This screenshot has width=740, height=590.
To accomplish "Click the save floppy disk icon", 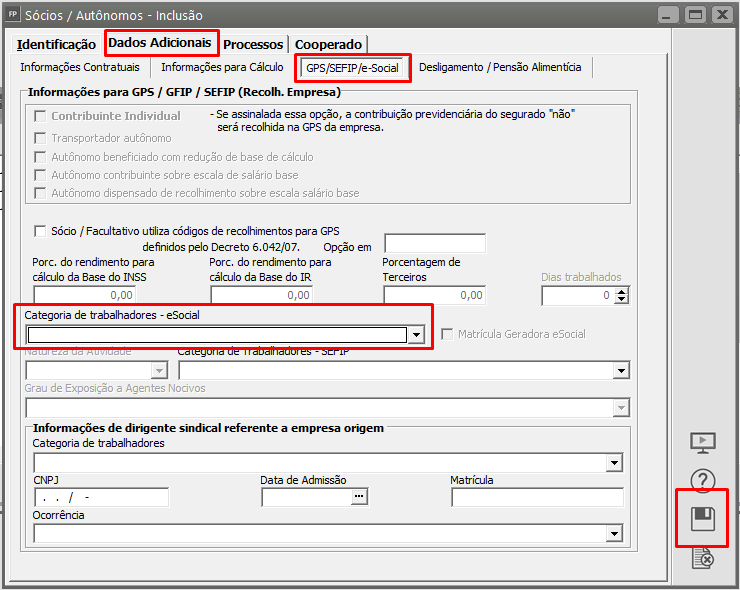I will (703, 518).
